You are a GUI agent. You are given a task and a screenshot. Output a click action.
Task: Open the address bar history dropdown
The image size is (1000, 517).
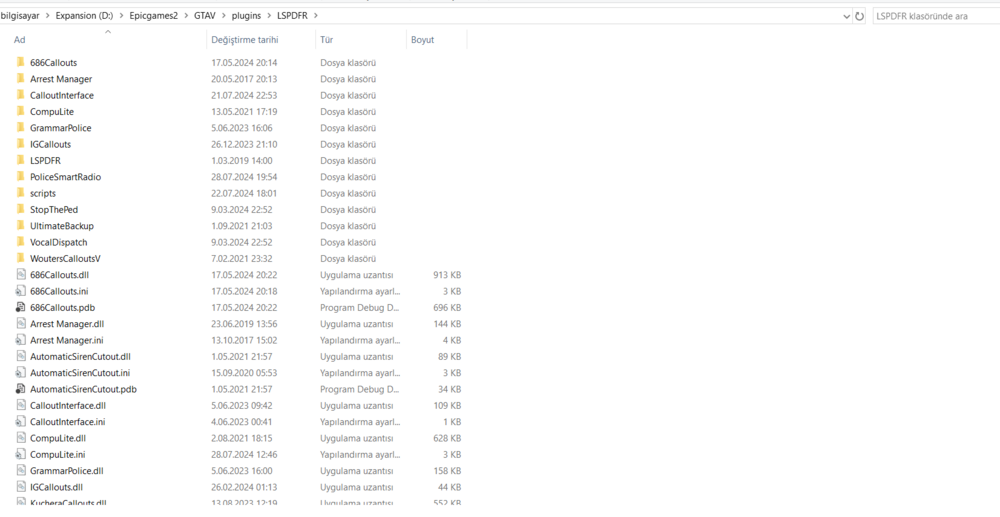tap(846, 17)
